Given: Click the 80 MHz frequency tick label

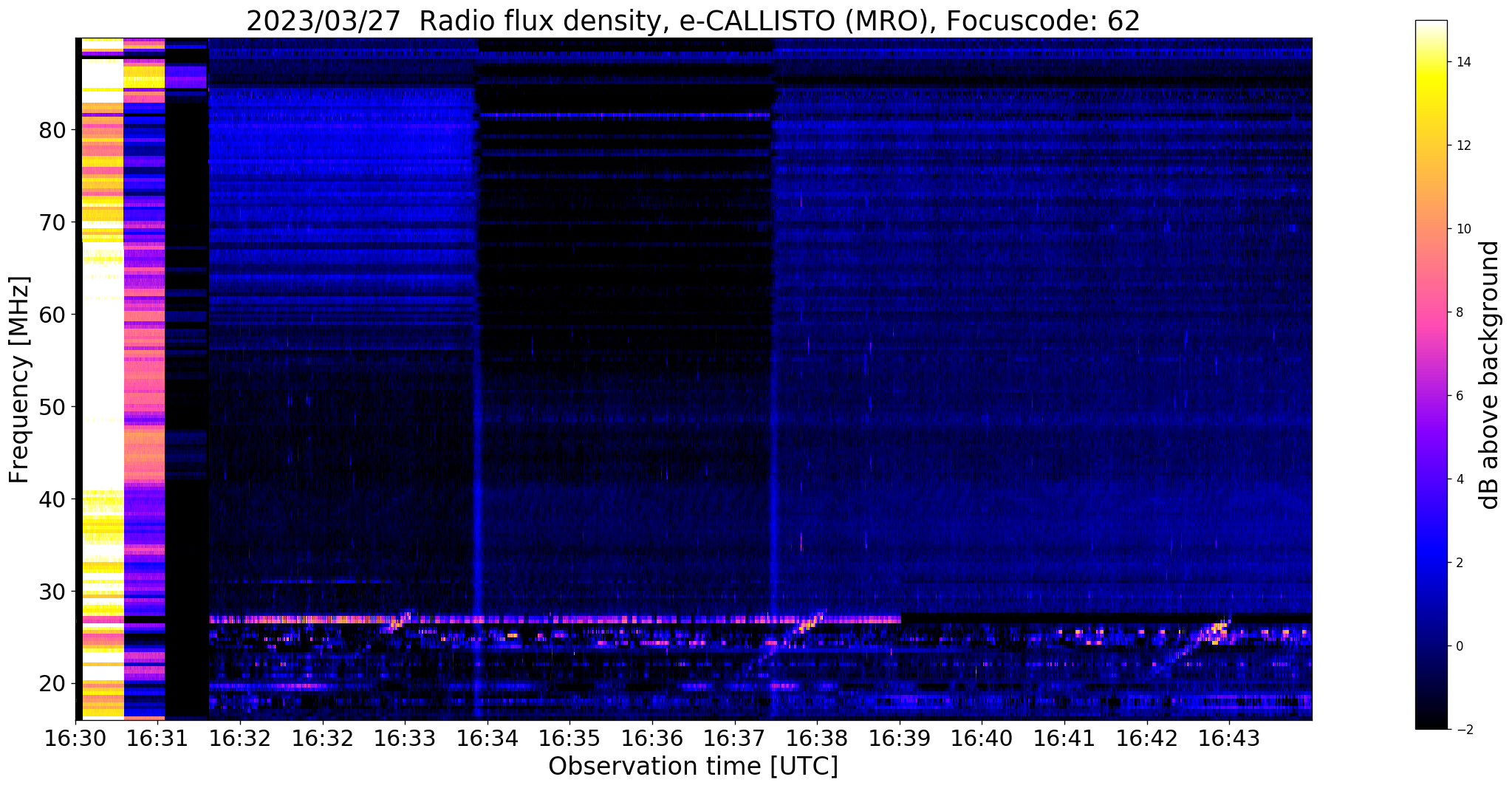Looking at the screenshot, I should [x=52, y=130].
